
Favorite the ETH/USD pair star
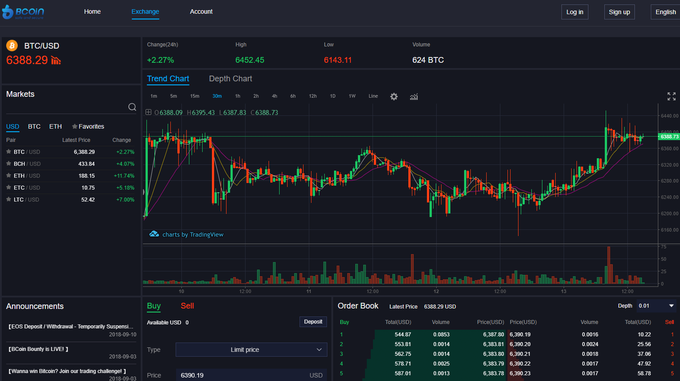pyautogui.click(x=9, y=176)
